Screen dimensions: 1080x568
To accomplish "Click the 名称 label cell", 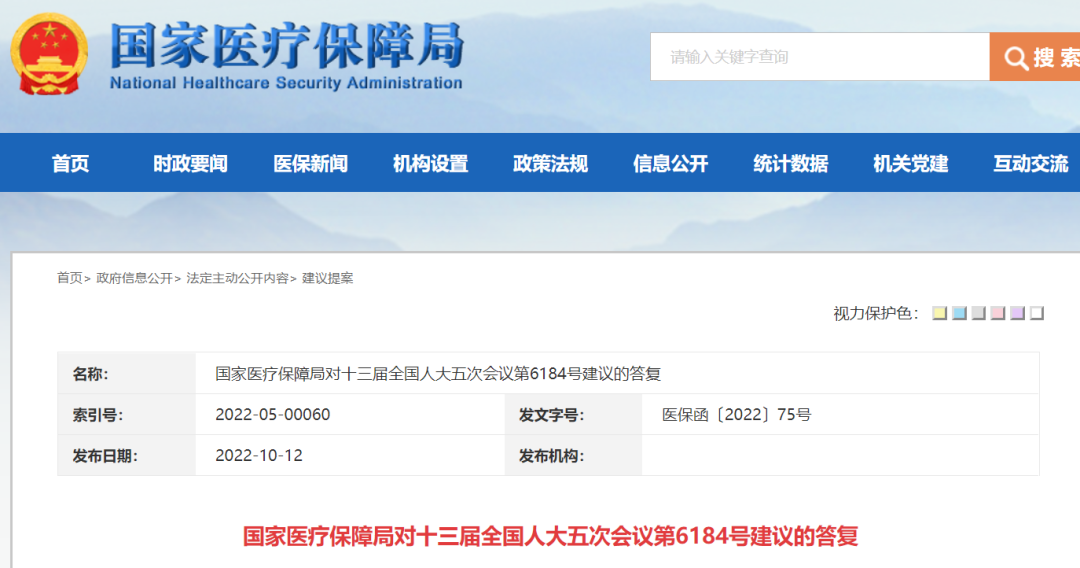I will click(127, 374).
